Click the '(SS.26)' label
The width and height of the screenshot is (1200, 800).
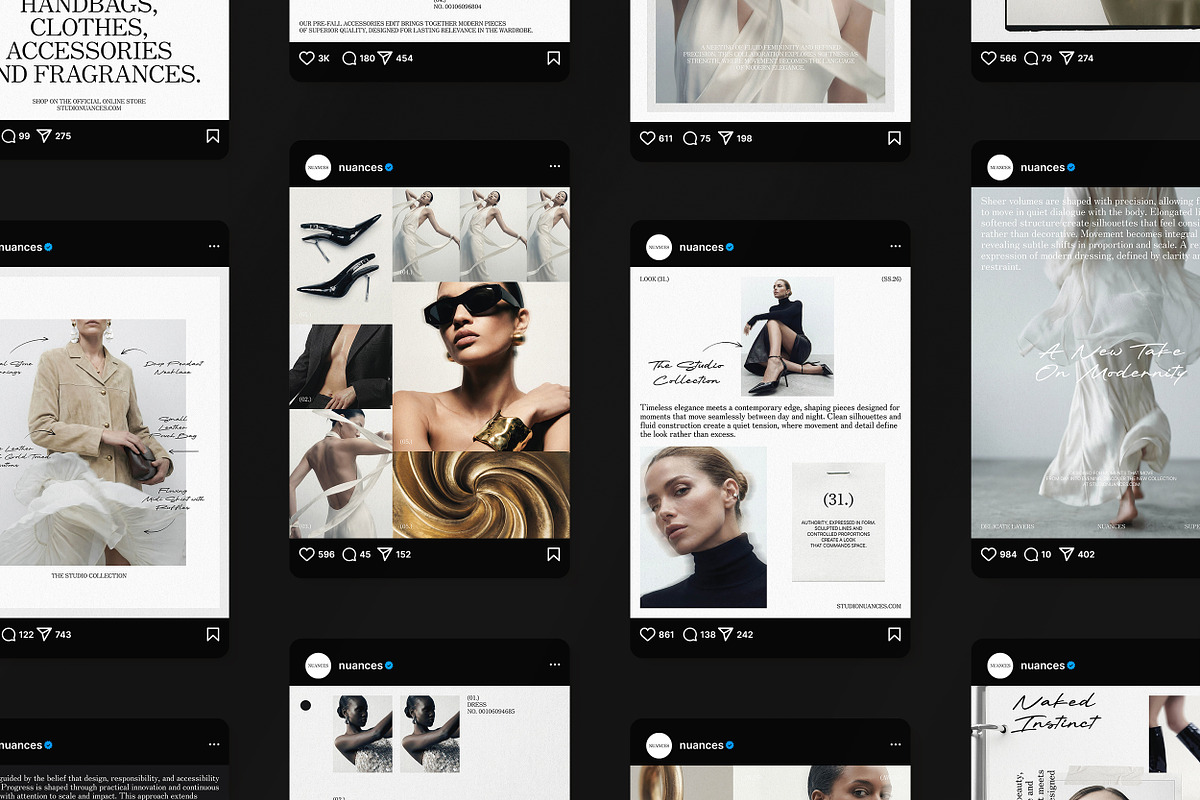click(x=890, y=279)
